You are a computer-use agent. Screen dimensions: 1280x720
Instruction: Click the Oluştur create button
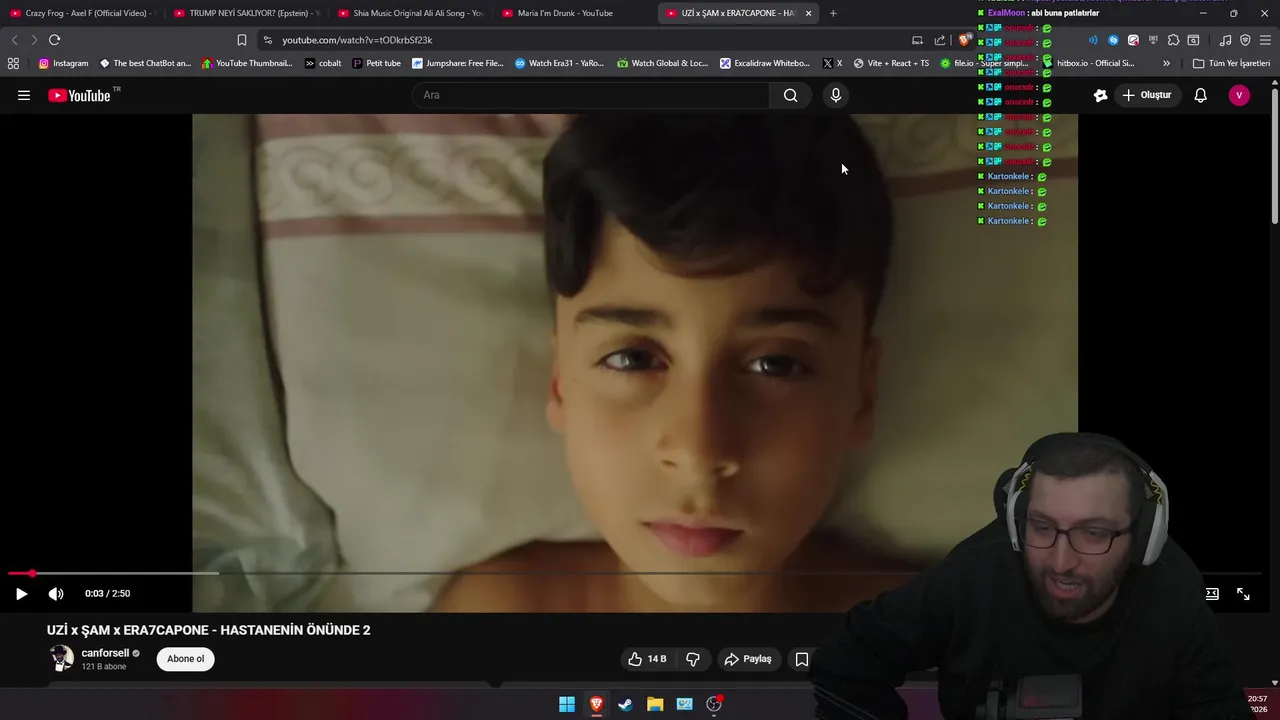(1147, 95)
